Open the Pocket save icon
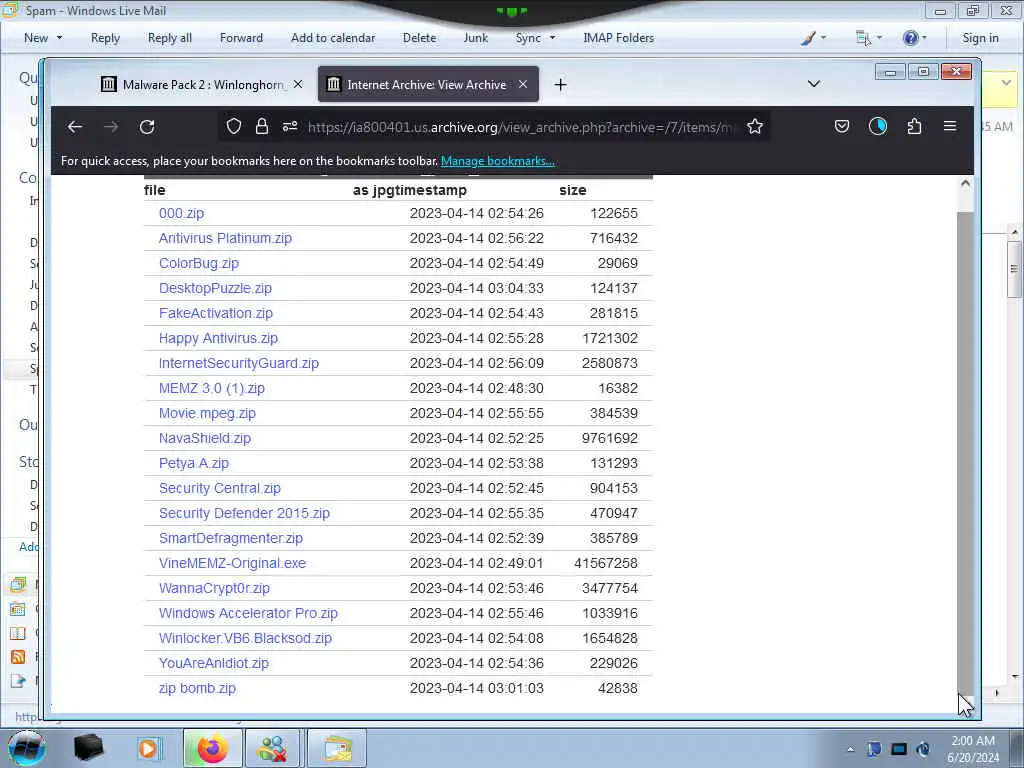This screenshot has height=768, width=1024. pyautogui.click(x=842, y=127)
